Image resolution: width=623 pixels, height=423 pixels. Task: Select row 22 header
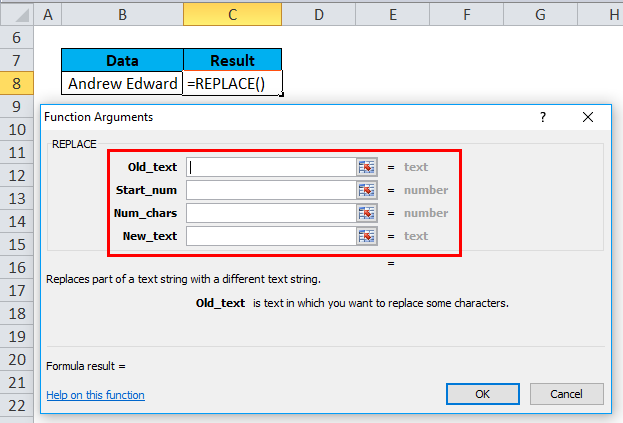pos(17,406)
